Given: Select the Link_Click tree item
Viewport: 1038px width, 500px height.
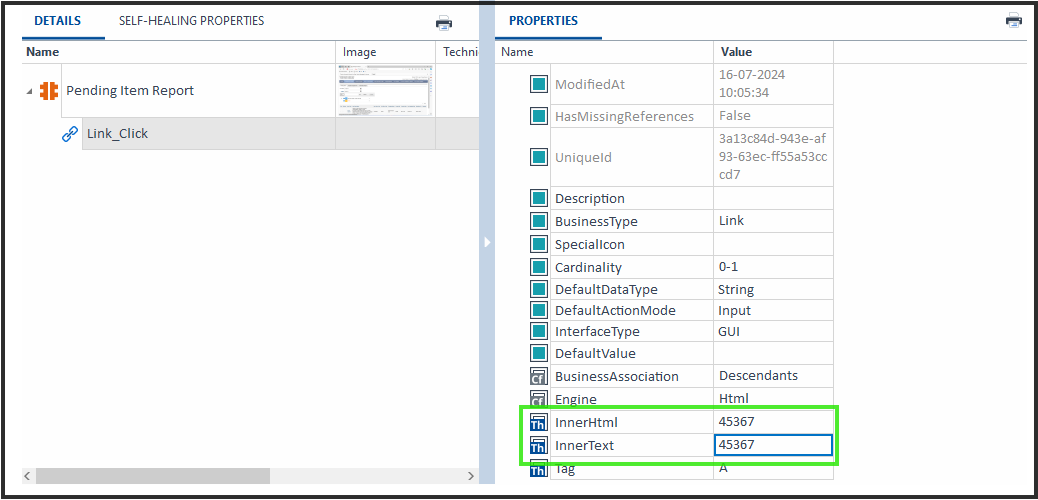Looking at the screenshot, I should tap(117, 134).
